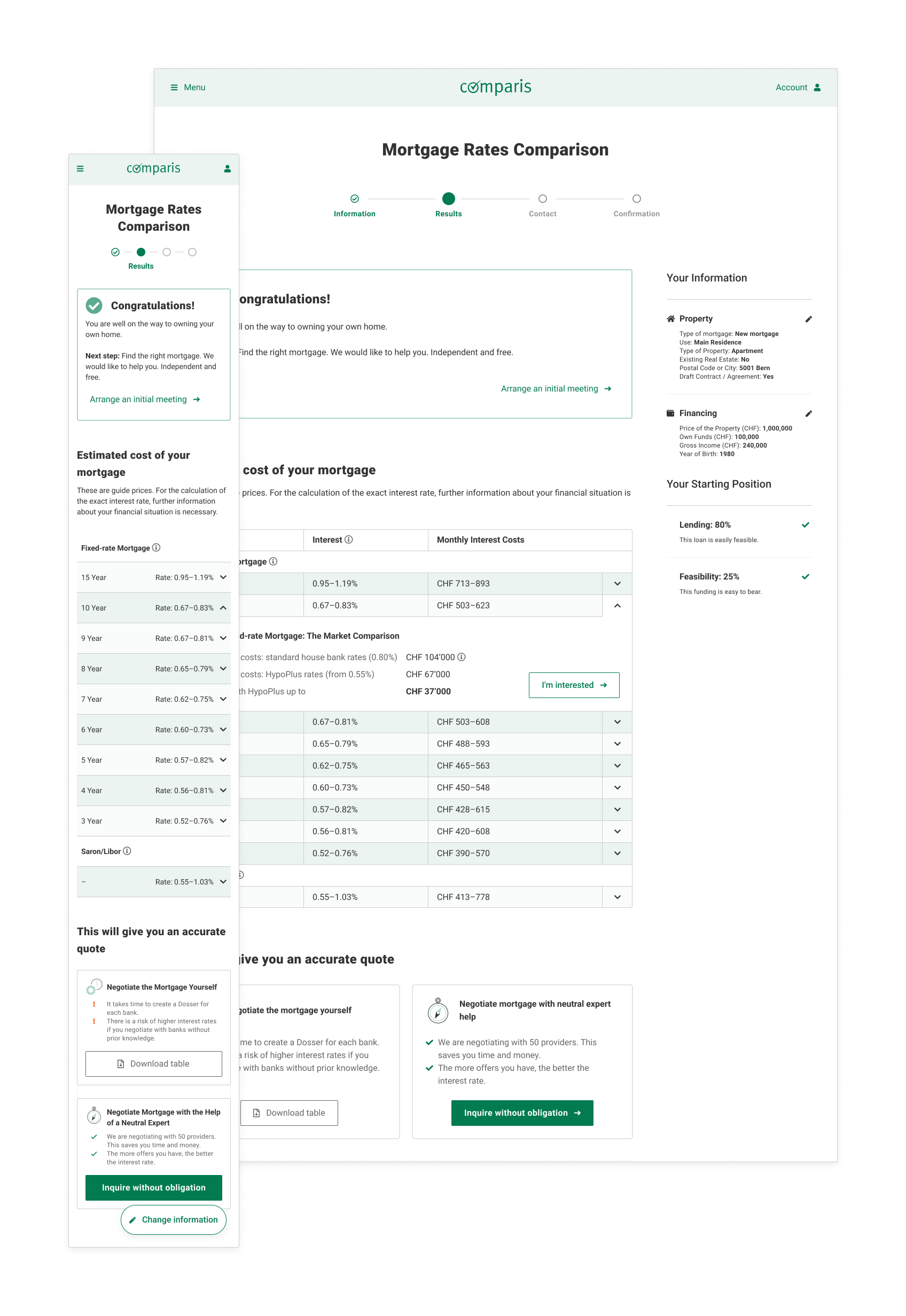Expand the 9 Year rate row mobile

[x=154, y=638]
